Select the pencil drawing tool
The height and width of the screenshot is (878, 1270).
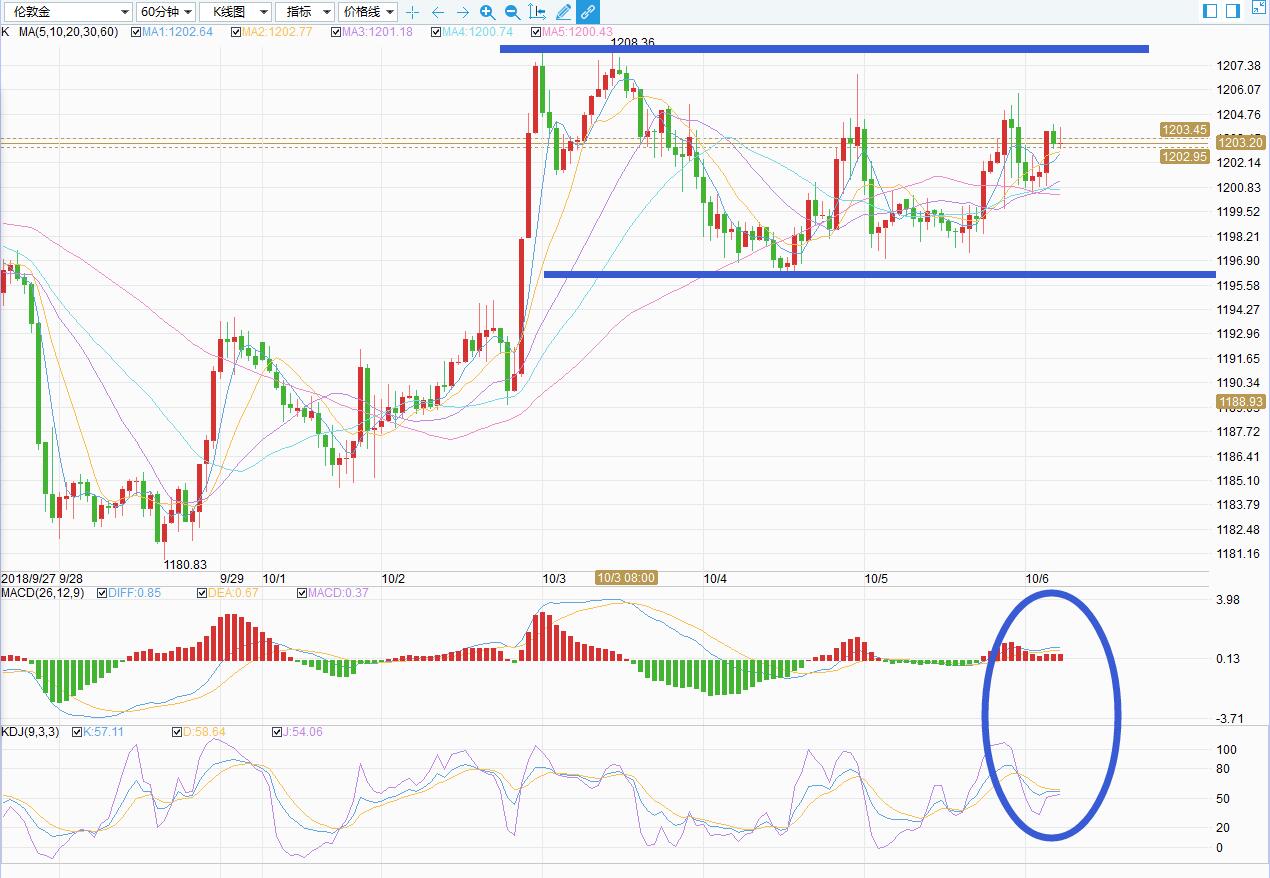(563, 12)
